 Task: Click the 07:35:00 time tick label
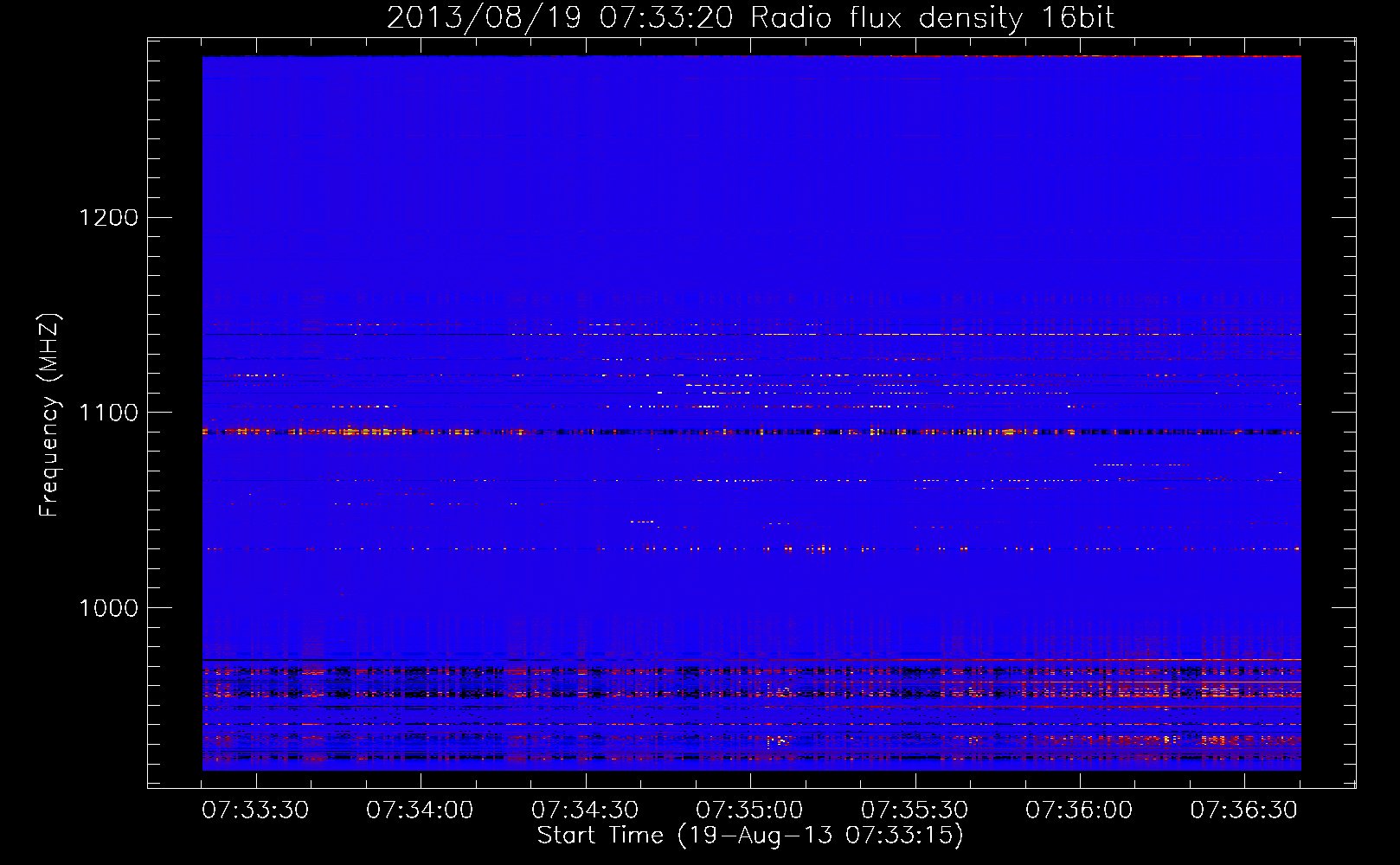[749, 811]
